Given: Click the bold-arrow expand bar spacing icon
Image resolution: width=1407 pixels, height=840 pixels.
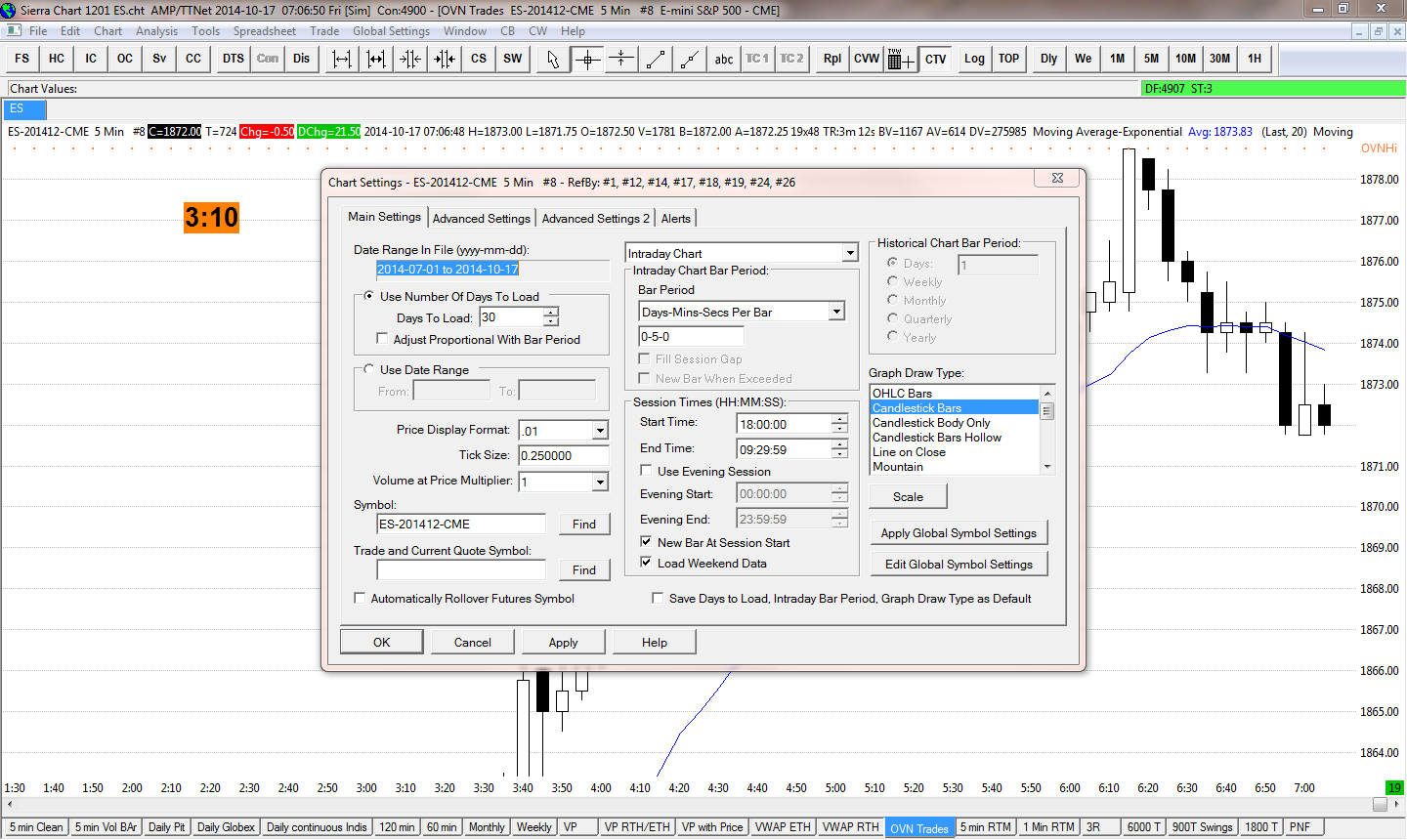Looking at the screenshot, I should [376, 59].
